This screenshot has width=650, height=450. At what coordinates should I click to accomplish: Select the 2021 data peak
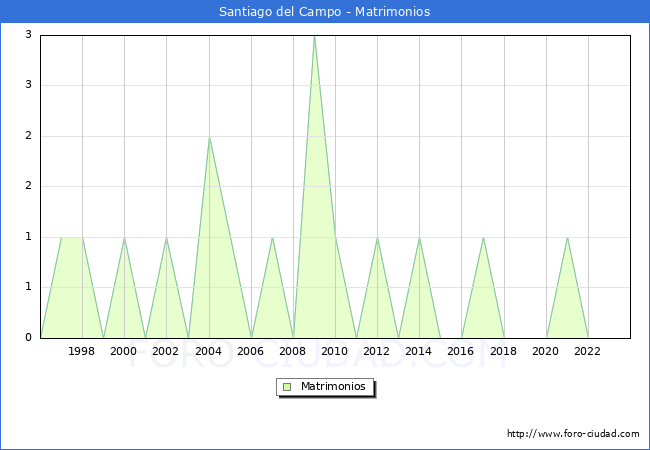(x=567, y=238)
